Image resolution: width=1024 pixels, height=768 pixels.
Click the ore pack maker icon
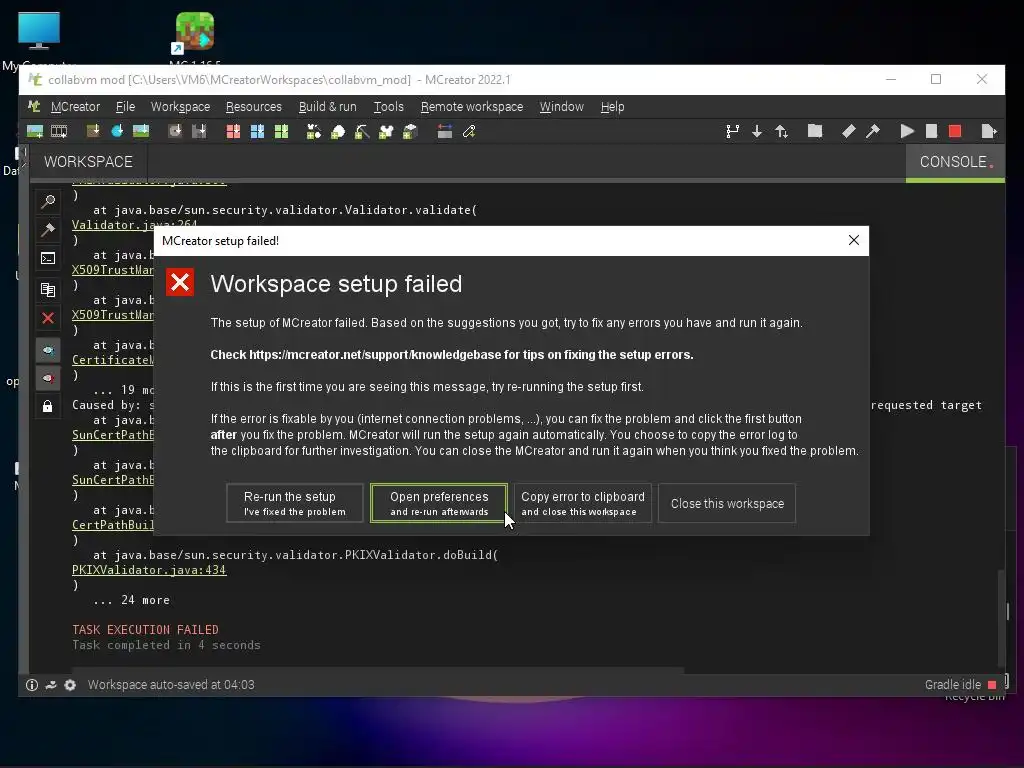[x=338, y=131]
